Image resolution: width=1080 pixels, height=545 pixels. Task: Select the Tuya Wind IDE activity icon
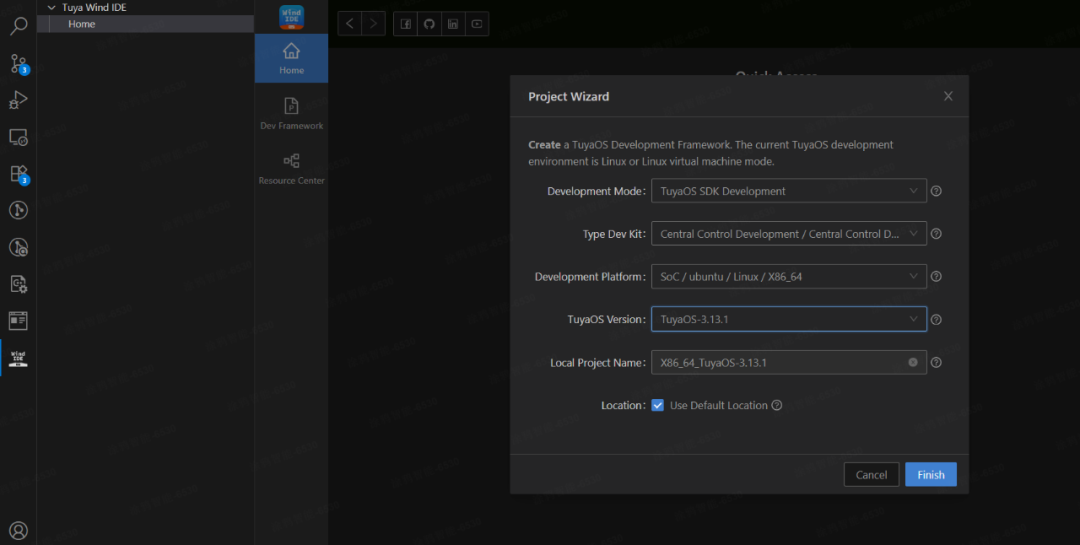(x=19, y=358)
